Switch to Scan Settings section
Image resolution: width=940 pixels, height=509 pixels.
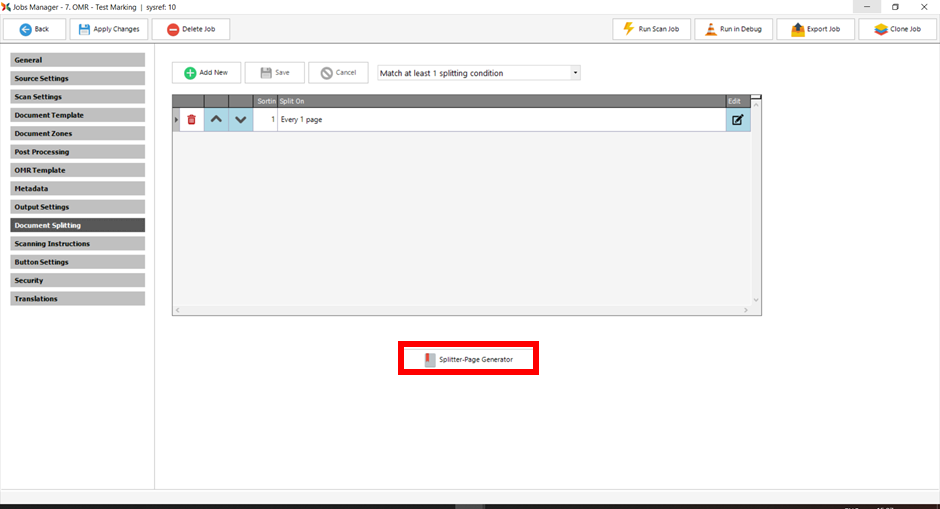[x=77, y=97]
